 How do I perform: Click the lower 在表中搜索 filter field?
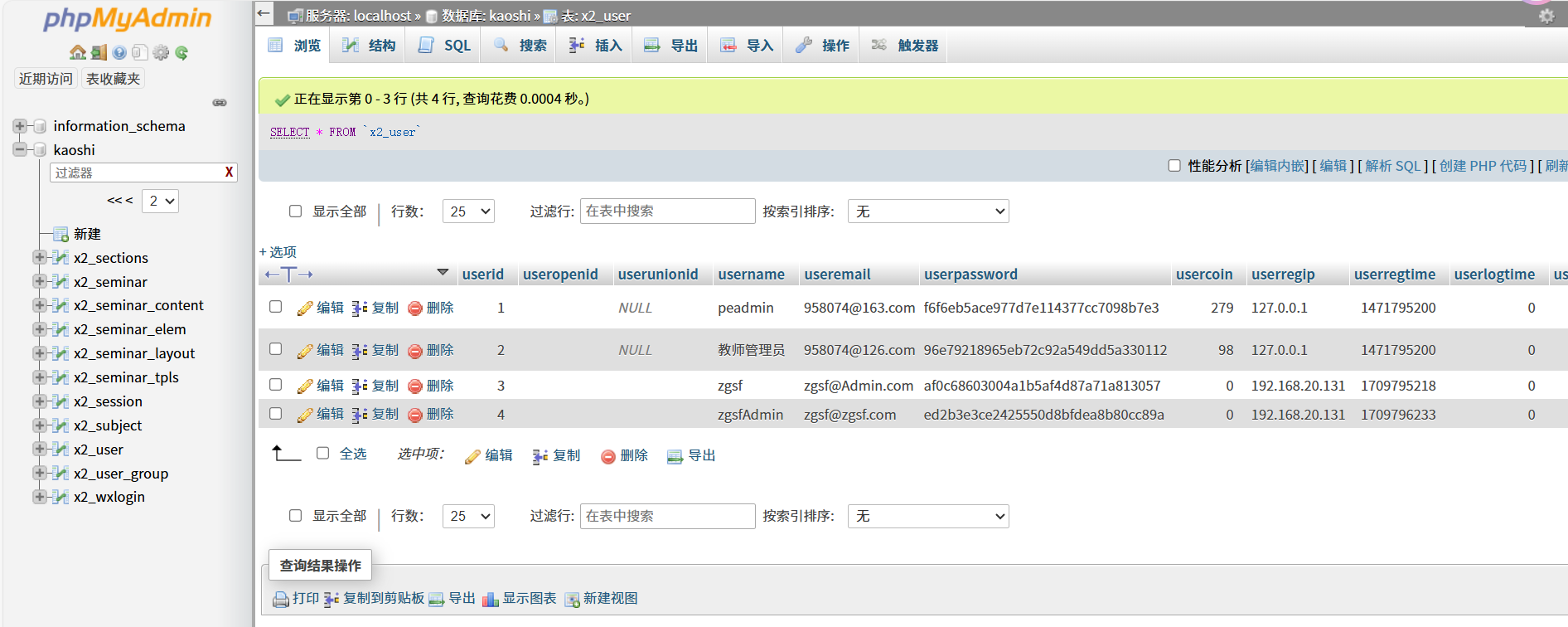coord(668,516)
